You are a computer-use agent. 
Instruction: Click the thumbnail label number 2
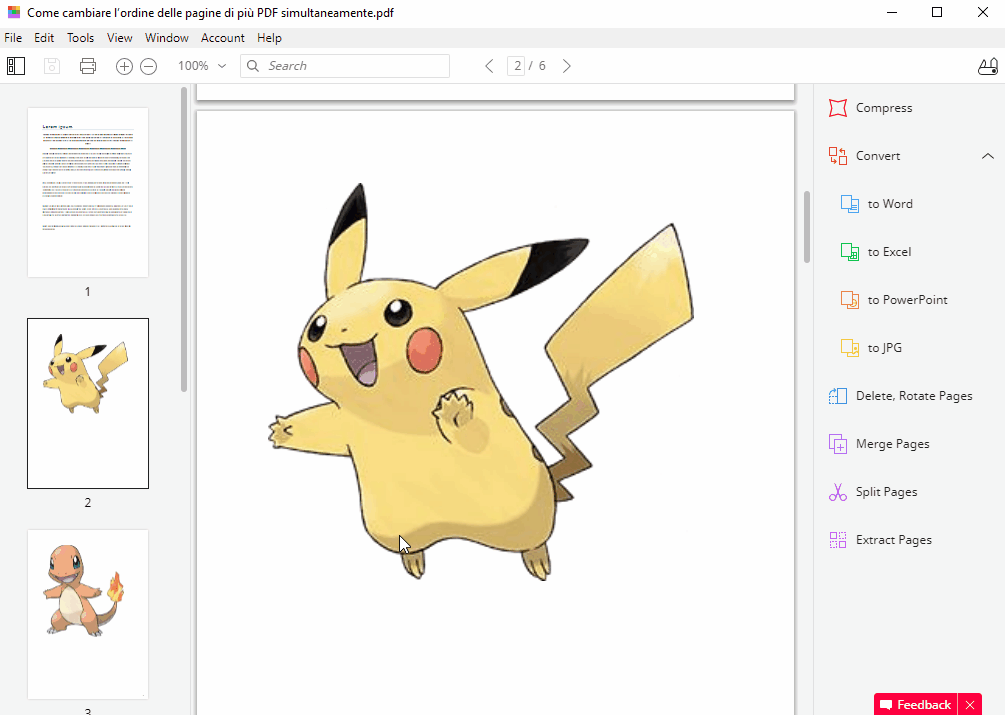[88, 503]
